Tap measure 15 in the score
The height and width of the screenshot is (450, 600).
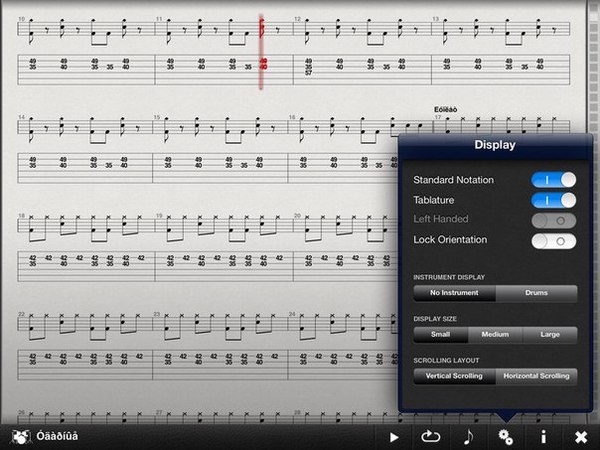click(220, 149)
